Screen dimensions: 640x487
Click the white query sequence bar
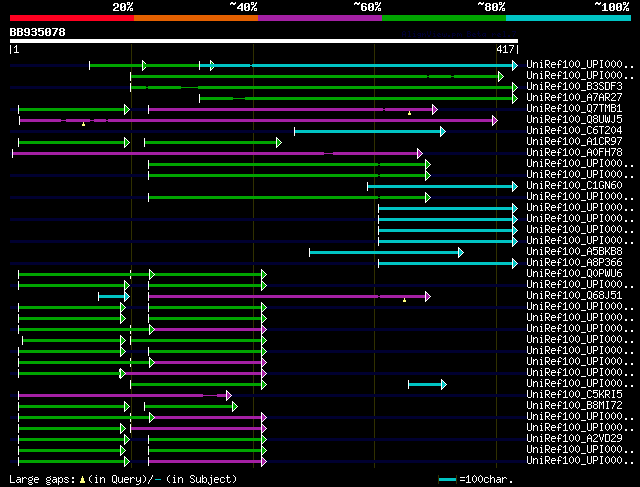[264, 41]
